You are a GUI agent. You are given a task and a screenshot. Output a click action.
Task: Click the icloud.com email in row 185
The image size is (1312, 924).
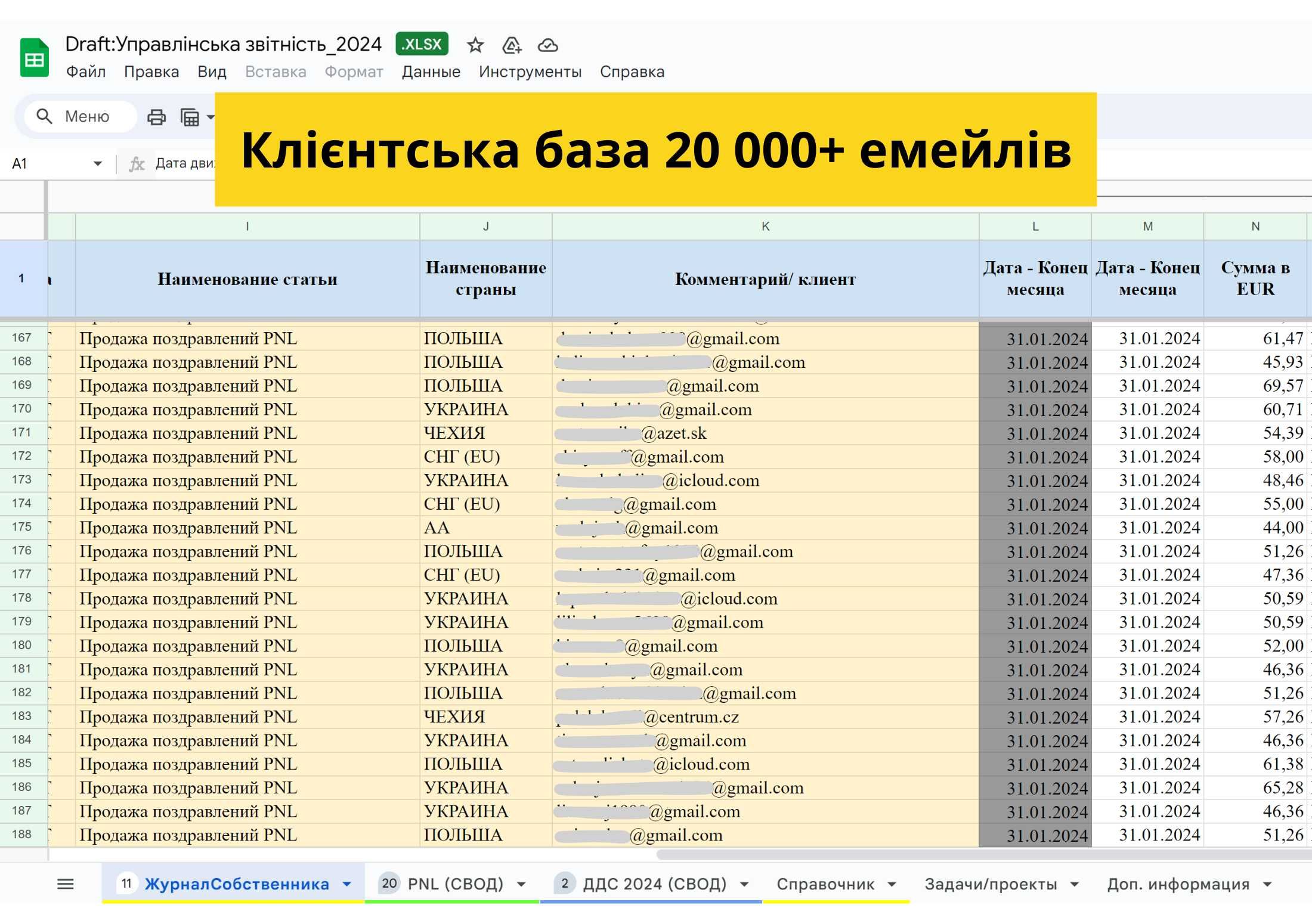[x=766, y=764]
